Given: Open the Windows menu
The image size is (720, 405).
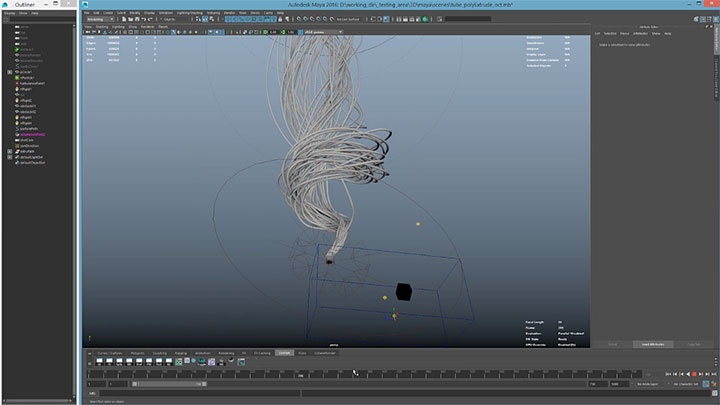Looking at the screenshot, I should 166,13.
